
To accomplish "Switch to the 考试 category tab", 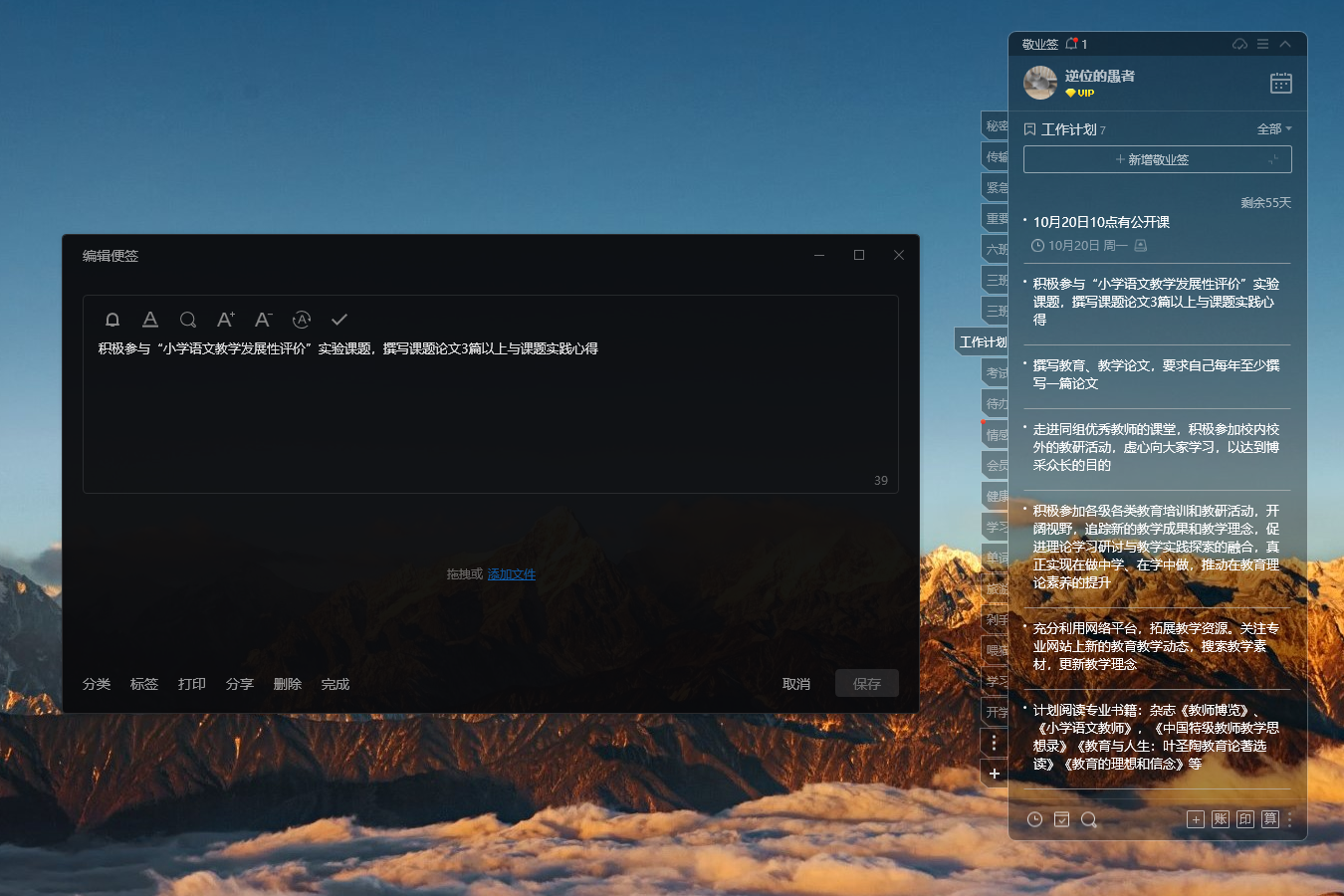I will (996, 372).
